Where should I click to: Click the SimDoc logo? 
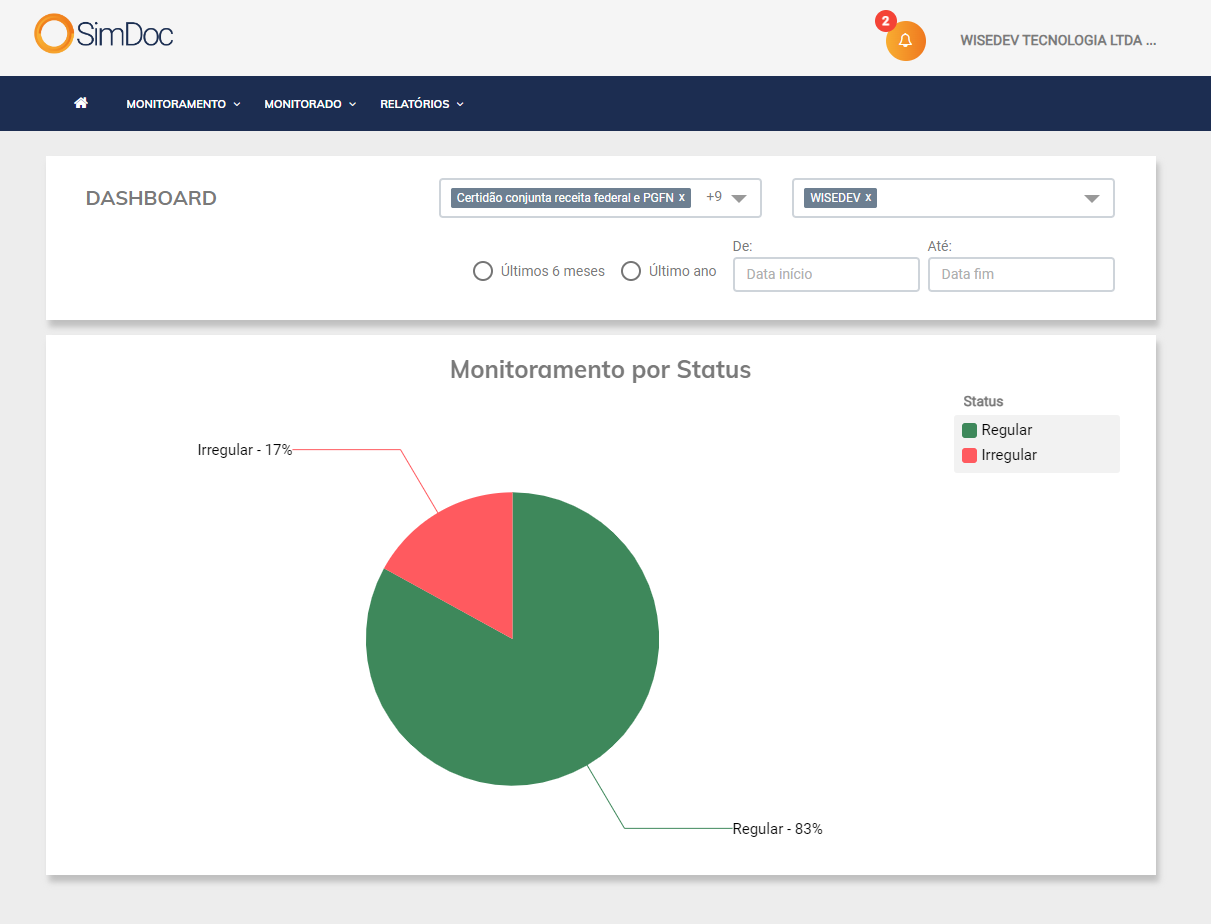102,33
